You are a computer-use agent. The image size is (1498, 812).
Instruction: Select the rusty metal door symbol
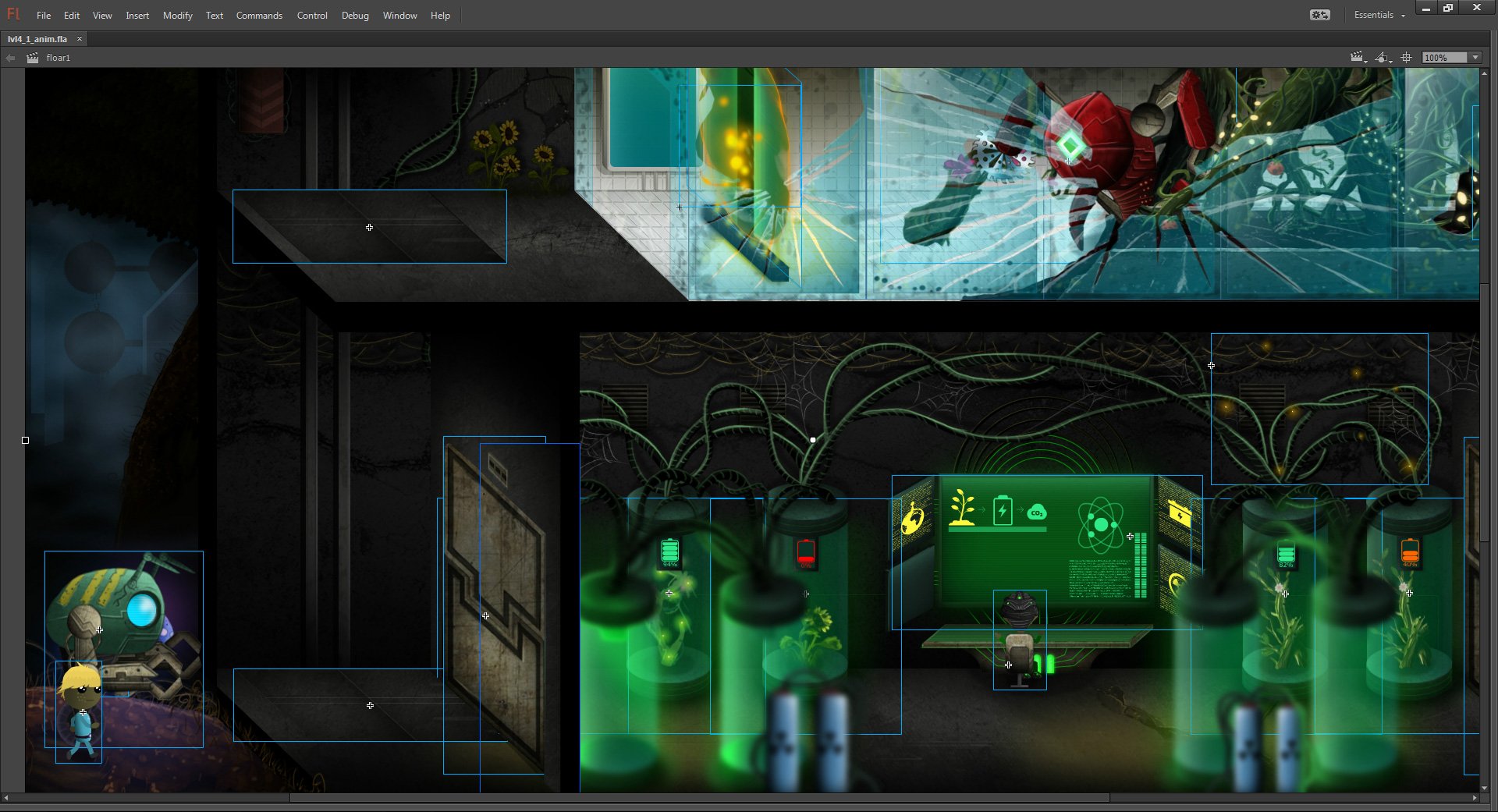(494, 605)
